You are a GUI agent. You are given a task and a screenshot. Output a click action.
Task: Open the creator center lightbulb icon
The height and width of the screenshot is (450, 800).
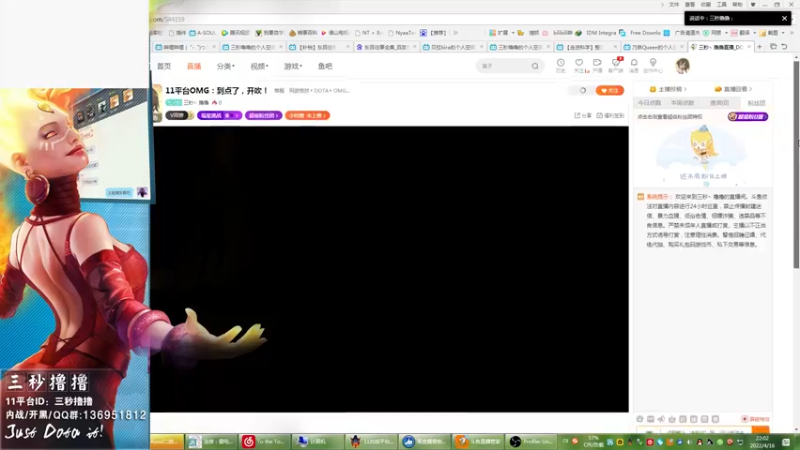tap(653, 65)
